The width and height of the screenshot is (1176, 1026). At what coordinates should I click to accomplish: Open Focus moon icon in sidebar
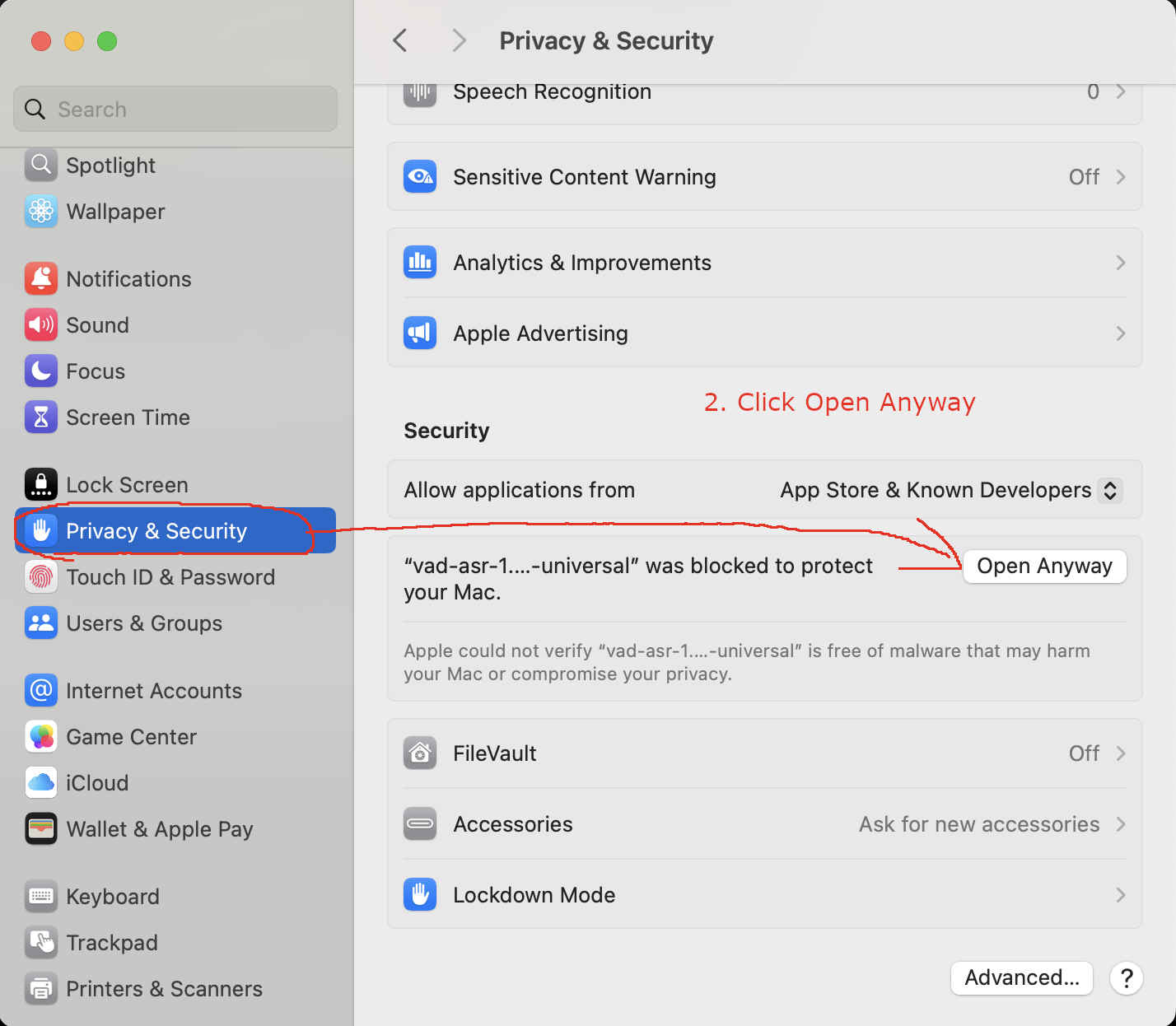point(40,371)
